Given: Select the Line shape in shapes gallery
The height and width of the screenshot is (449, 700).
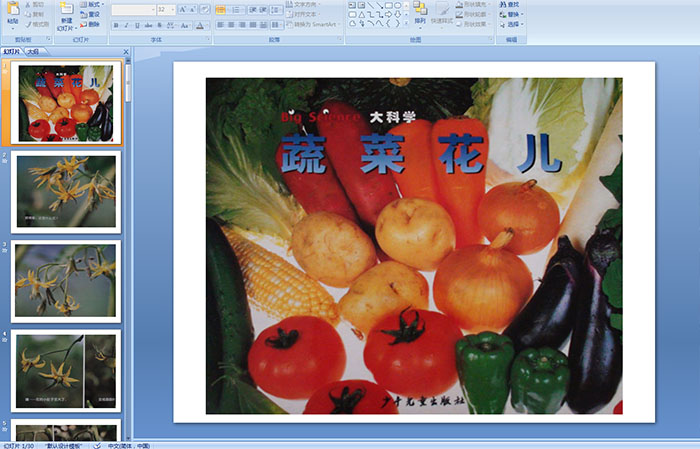Looking at the screenshot, I should [370, 5].
